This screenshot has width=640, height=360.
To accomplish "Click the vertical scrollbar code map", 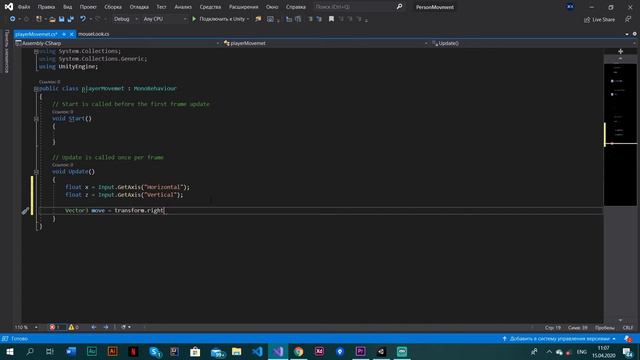I will click(620, 135).
